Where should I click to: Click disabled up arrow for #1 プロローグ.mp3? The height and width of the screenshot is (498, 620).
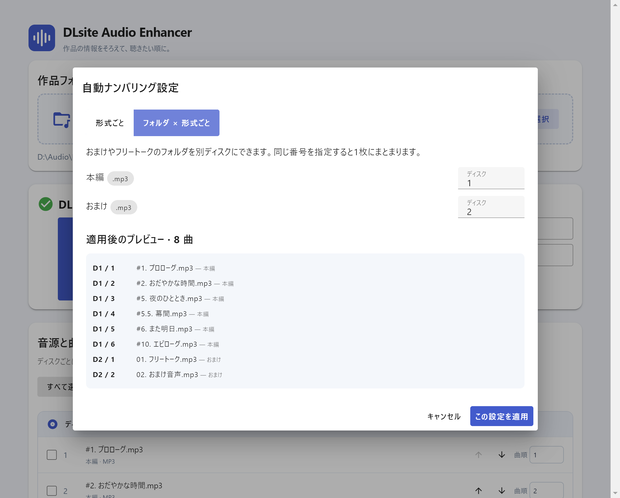click(x=478, y=455)
